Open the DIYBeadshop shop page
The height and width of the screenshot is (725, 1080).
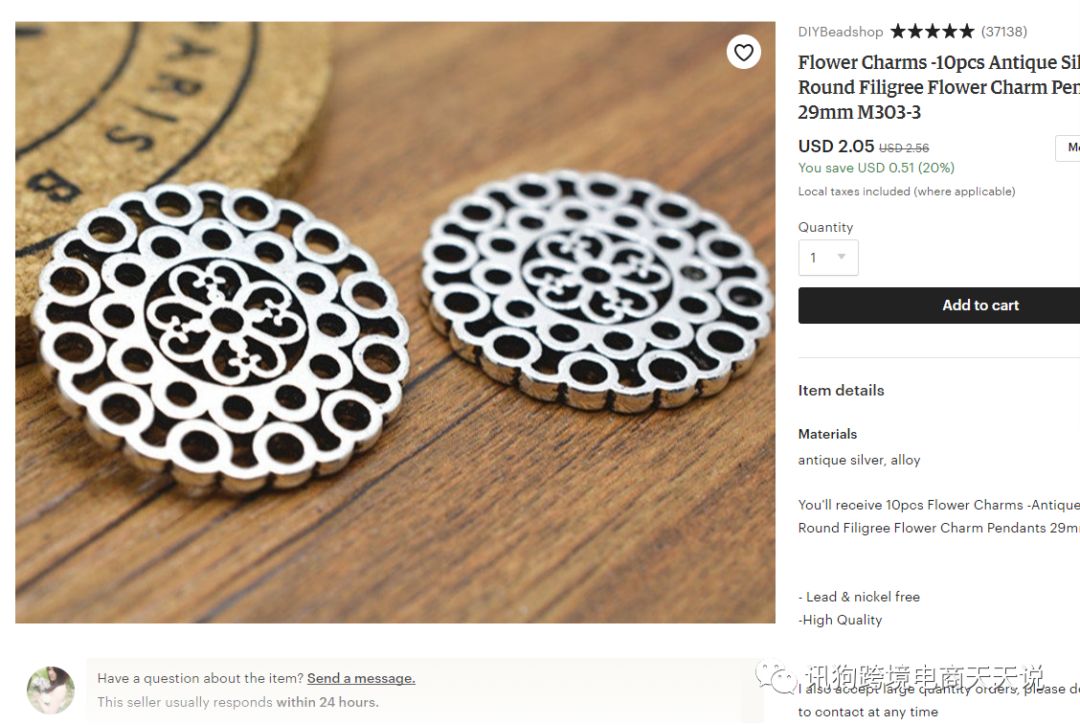coord(841,32)
